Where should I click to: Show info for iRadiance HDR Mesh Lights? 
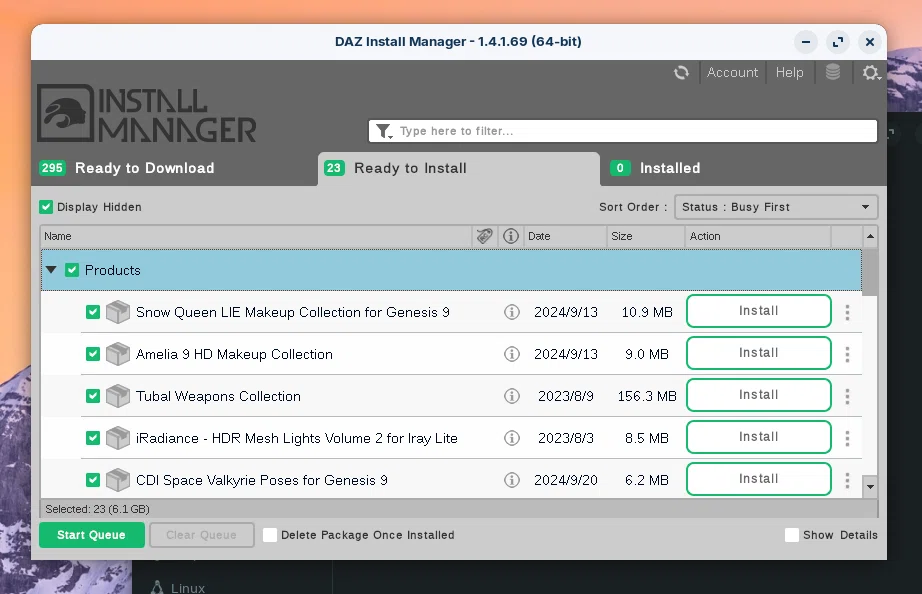point(512,438)
